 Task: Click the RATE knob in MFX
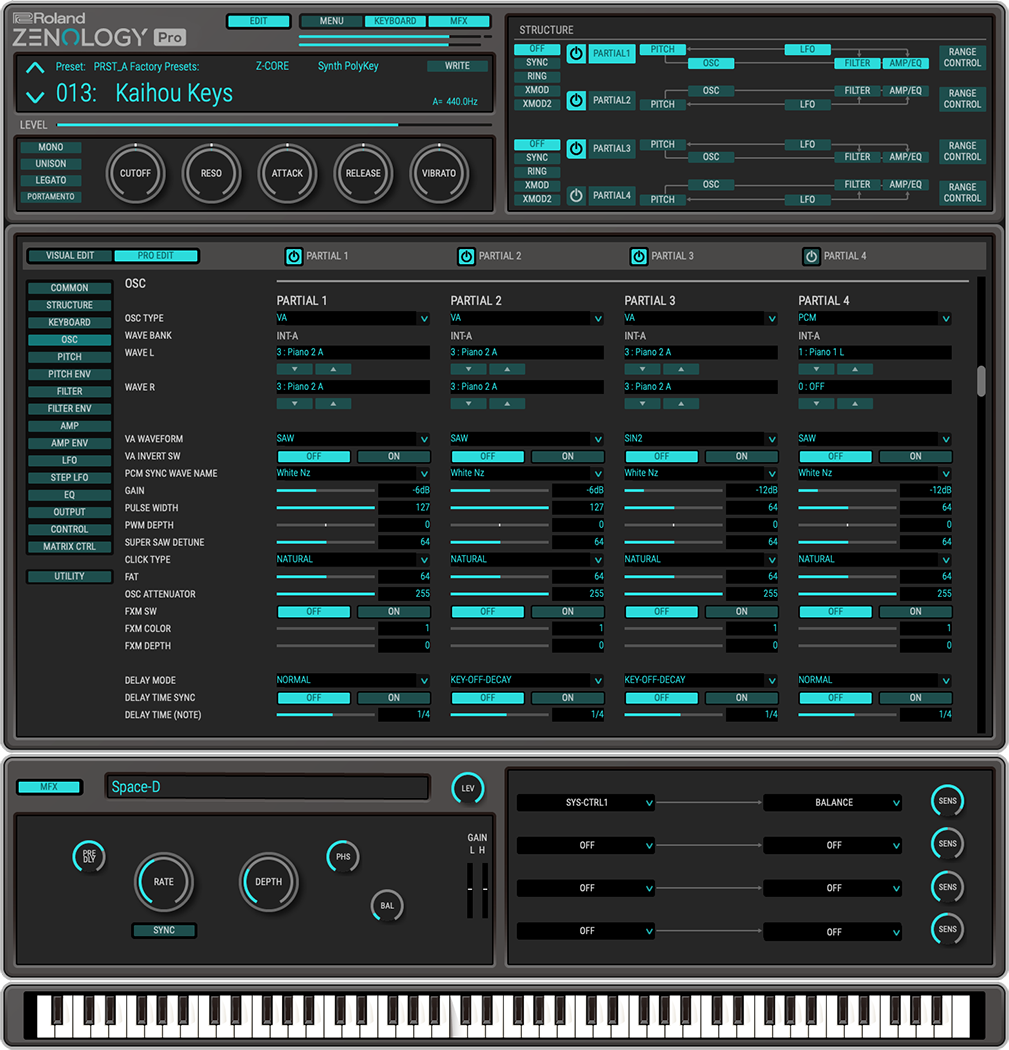click(164, 882)
